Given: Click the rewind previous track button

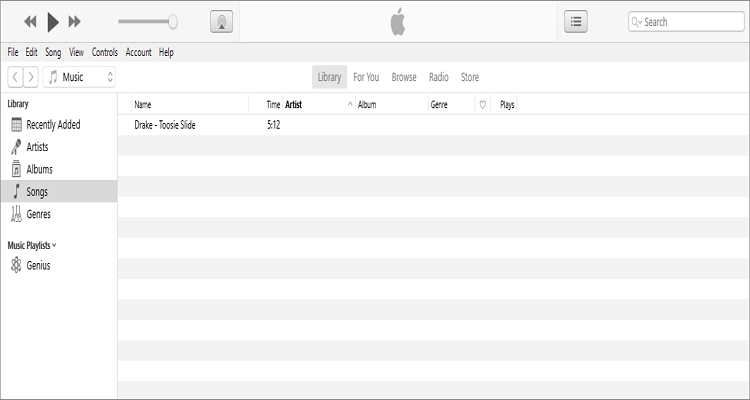Looking at the screenshot, I should [x=30, y=22].
